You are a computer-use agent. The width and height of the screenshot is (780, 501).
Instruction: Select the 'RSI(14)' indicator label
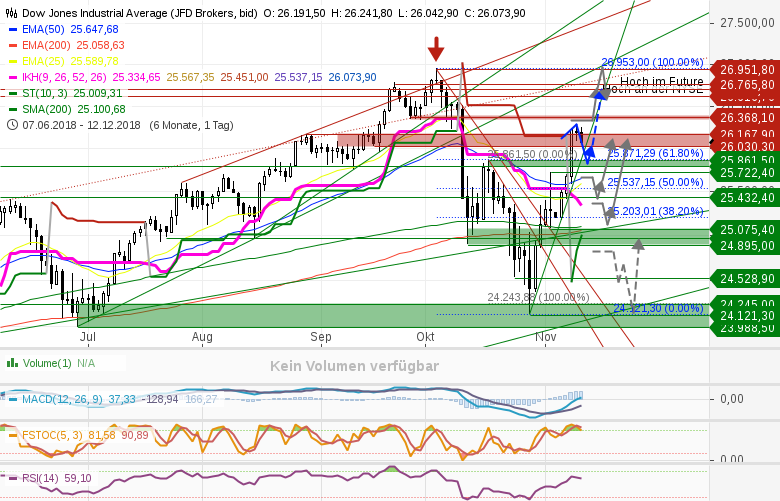[x=40, y=478]
